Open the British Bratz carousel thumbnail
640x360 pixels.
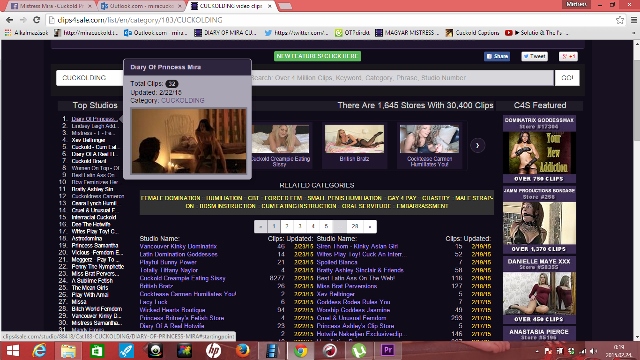(x=354, y=139)
